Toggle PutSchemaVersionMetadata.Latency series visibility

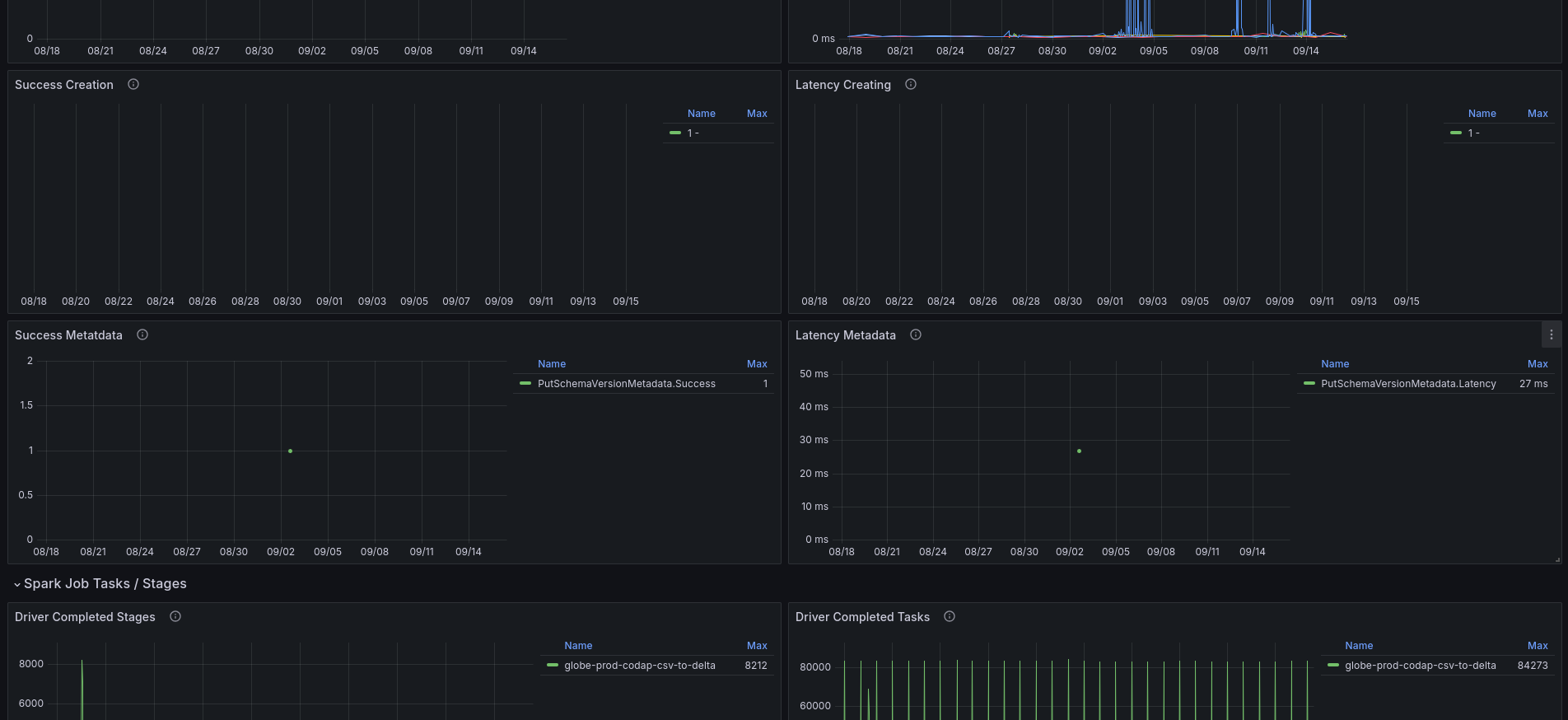(x=1408, y=384)
